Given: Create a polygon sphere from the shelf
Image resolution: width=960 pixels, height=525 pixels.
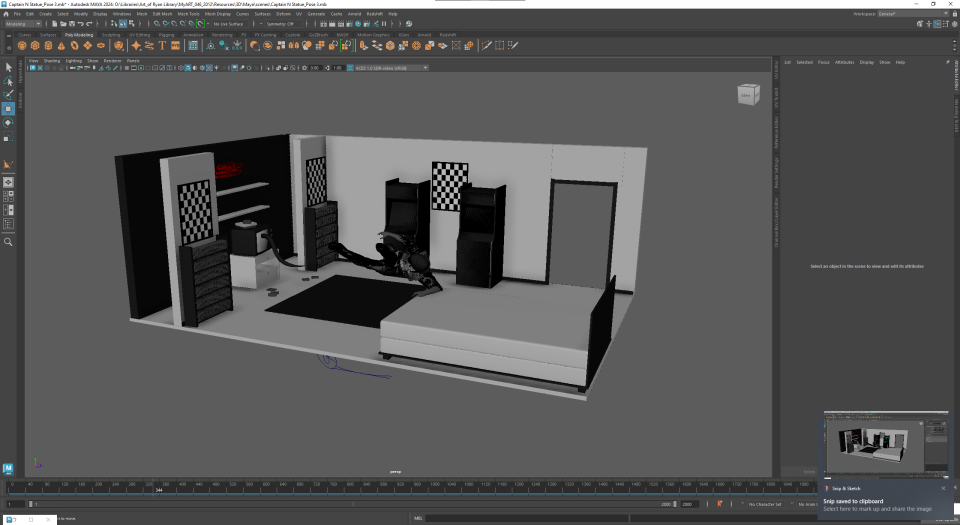Looking at the screenshot, I should (x=22, y=45).
